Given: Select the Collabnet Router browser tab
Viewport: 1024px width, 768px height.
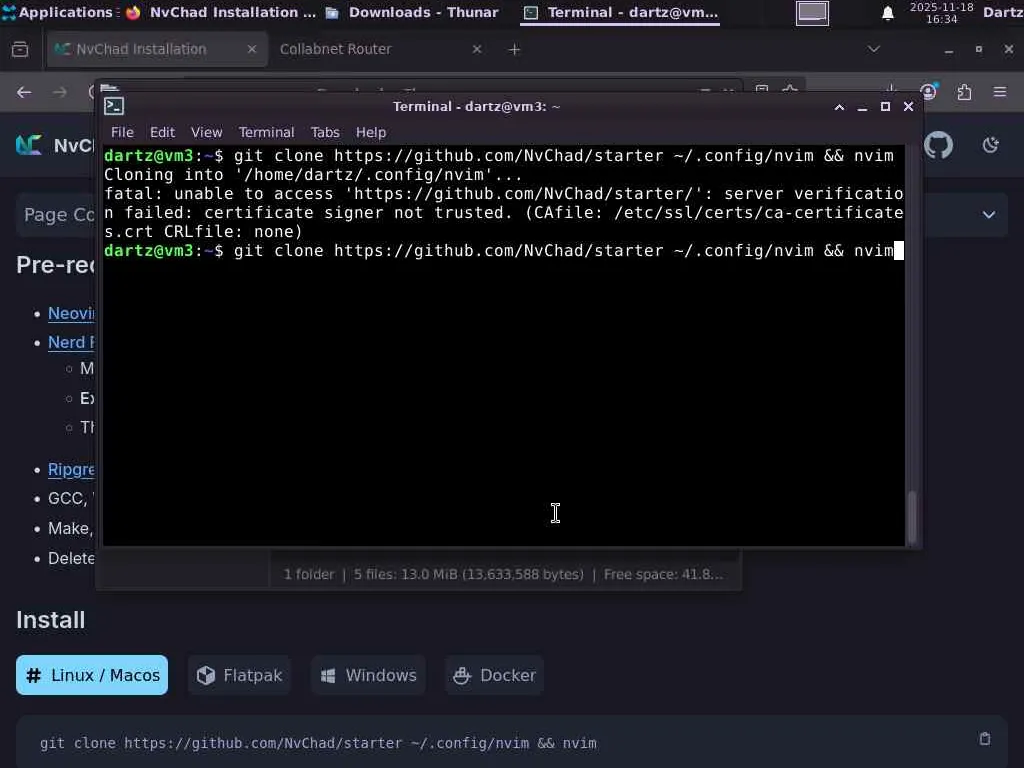Looking at the screenshot, I should tap(379, 49).
